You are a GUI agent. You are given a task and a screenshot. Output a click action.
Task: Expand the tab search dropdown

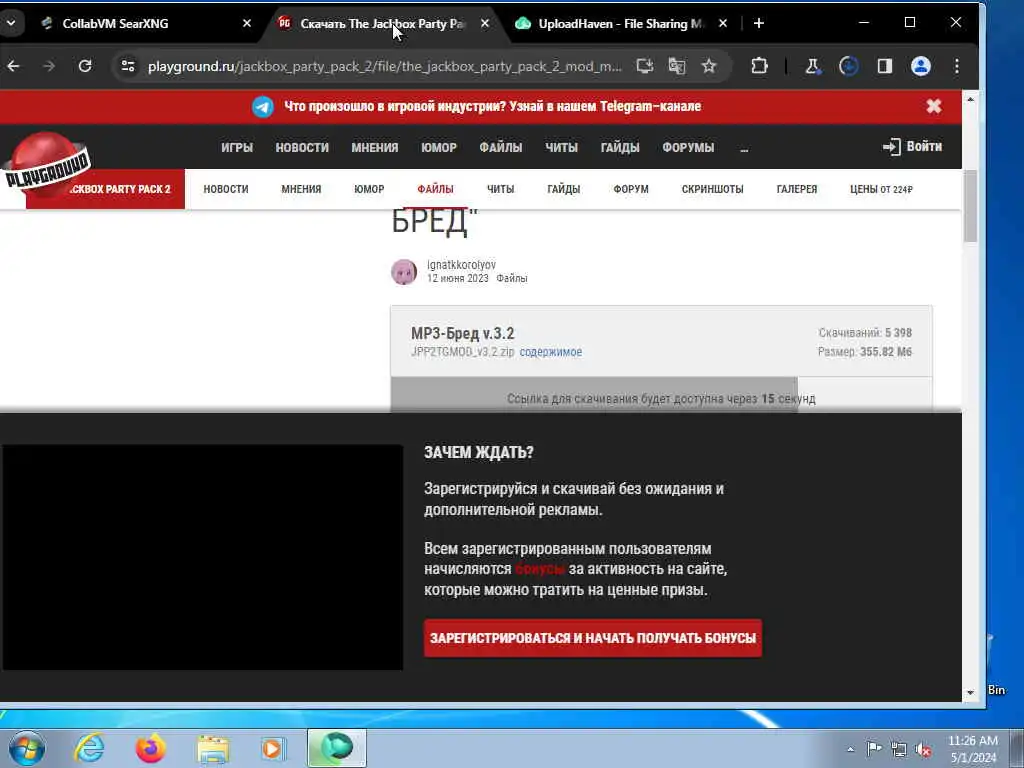(x=11, y=24)
